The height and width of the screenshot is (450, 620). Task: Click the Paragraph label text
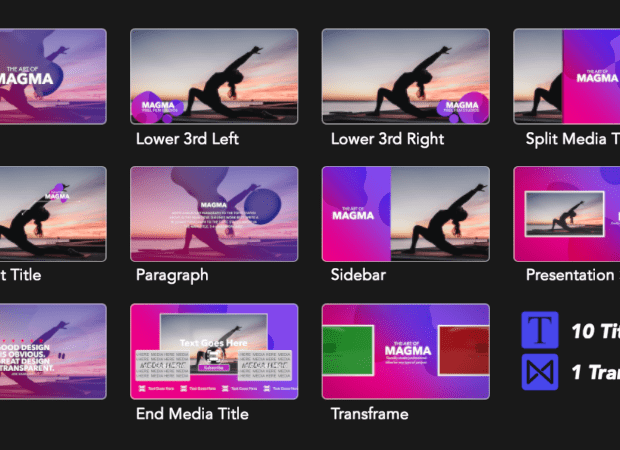click(x=172, y=275)
